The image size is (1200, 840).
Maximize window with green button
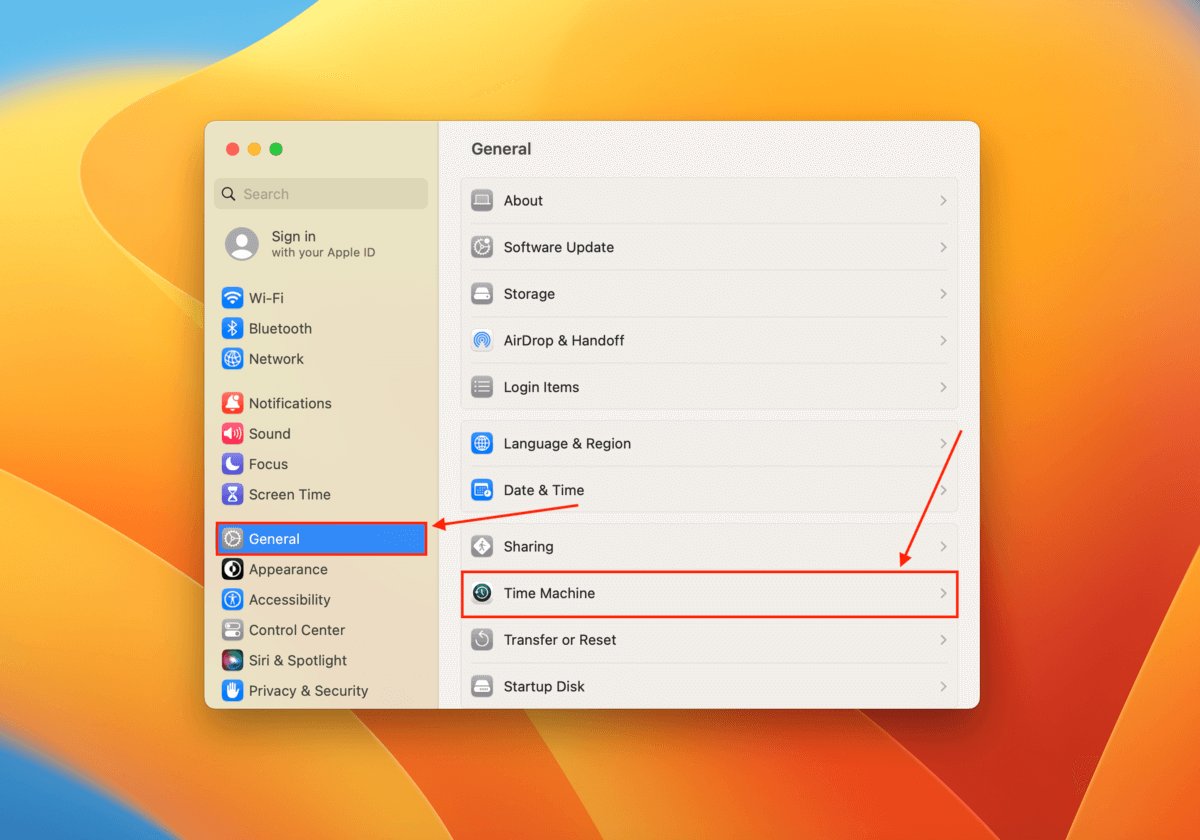276,149
